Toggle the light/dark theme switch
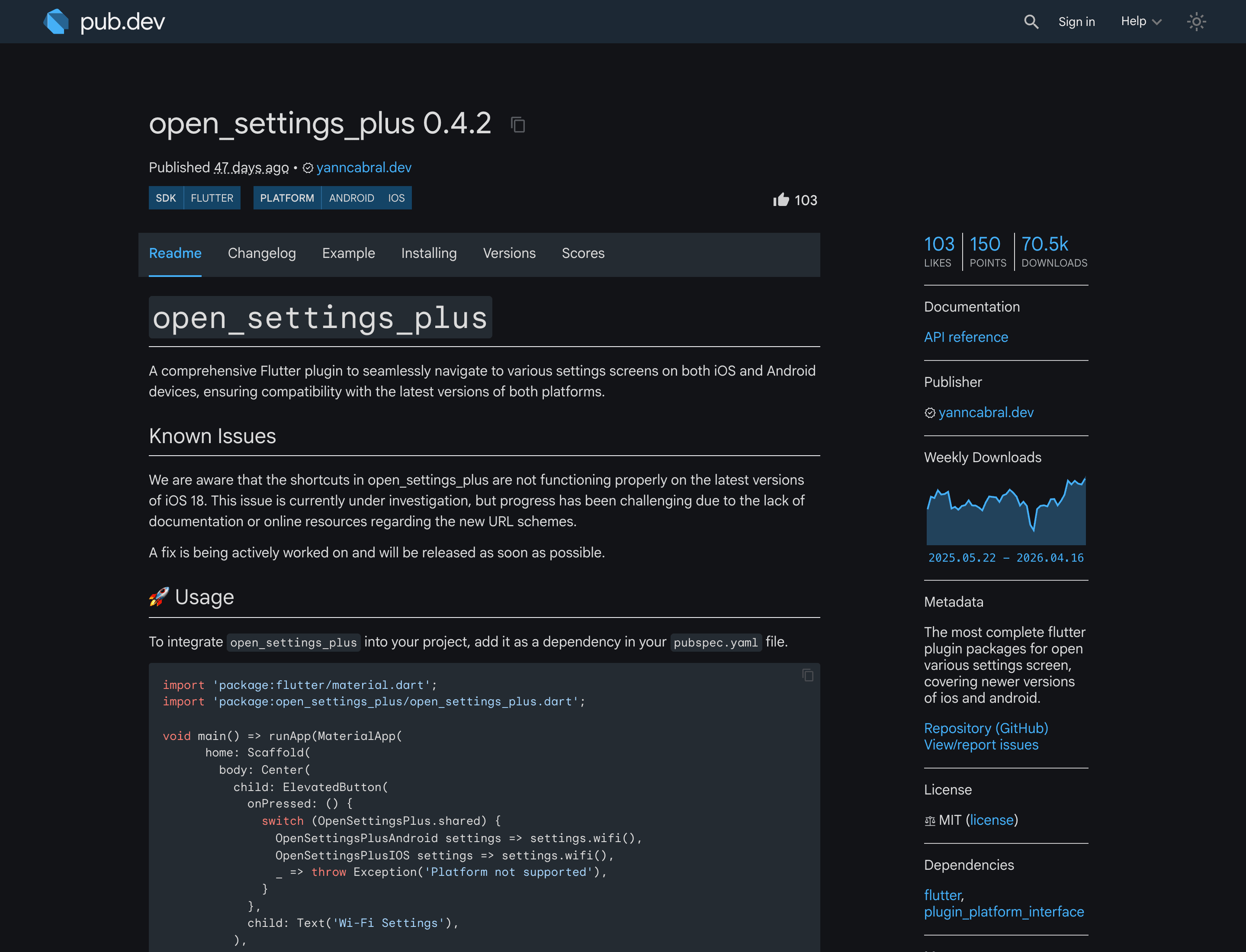The width and height of the screenshot is (1246, 952). [1196, 22]
